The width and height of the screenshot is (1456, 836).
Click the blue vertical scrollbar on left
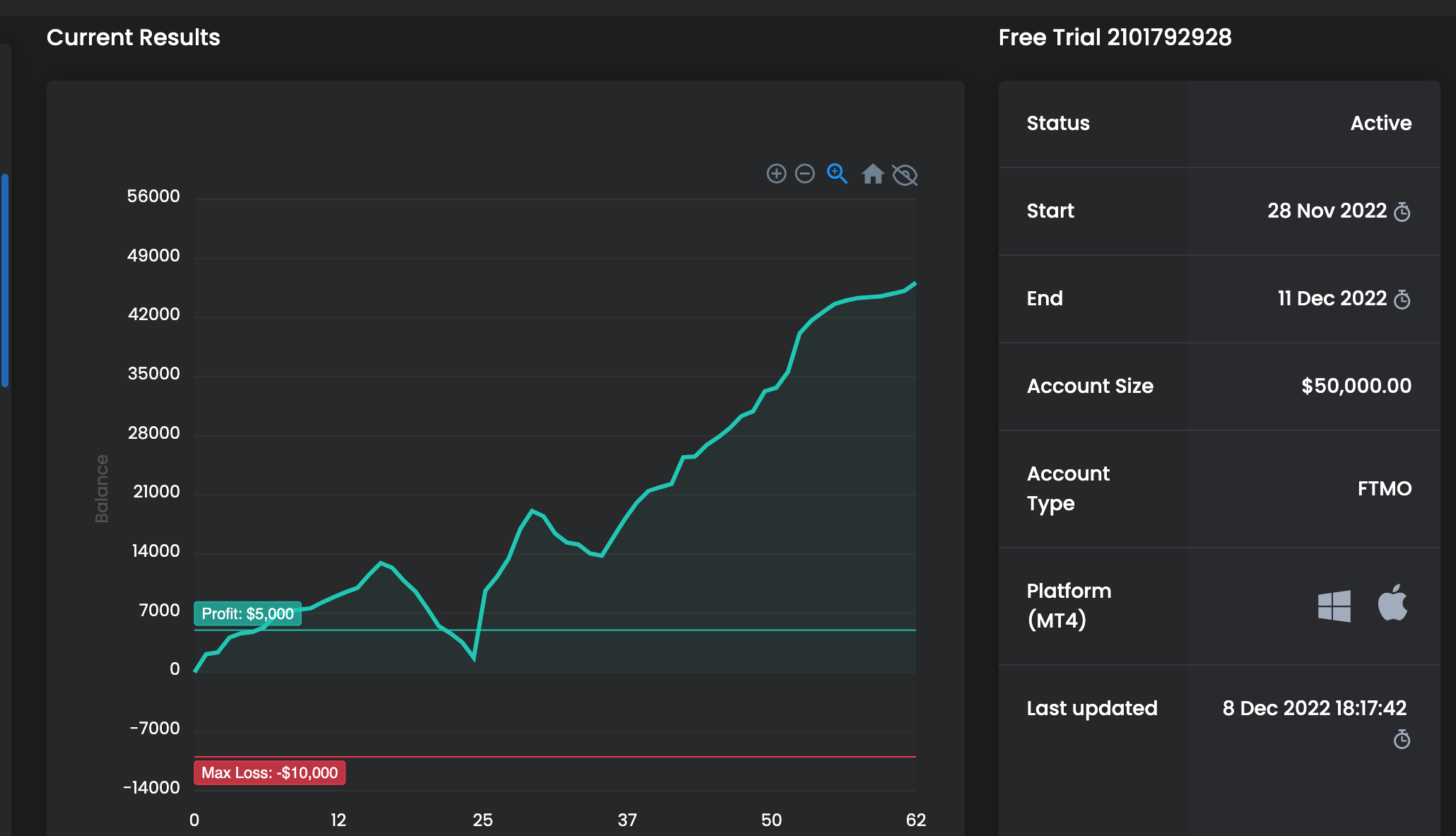point(5,280)
